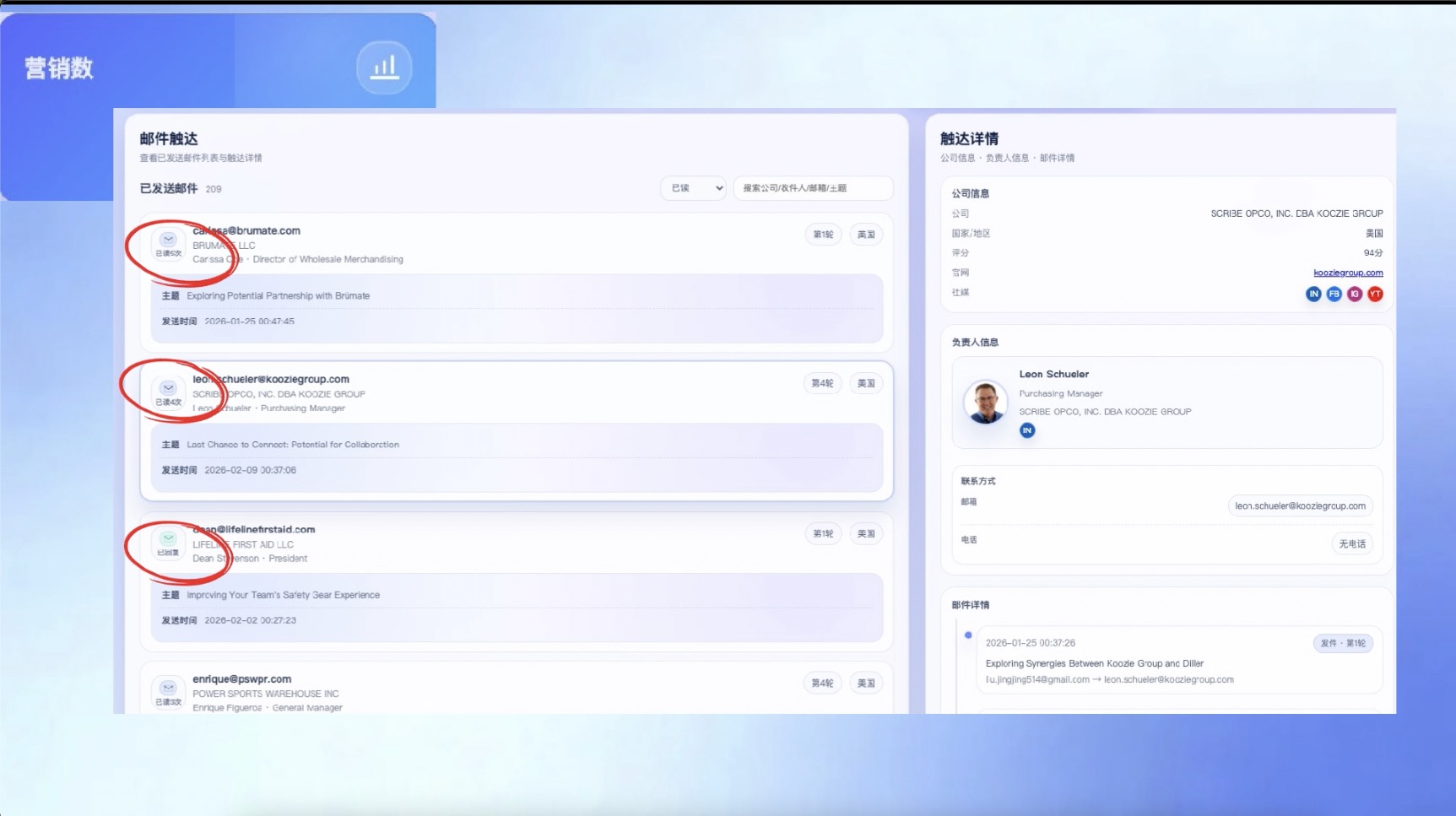The image size is (1456, 816).
Task: Click the search field for company or email
Action: coord(812,188)
